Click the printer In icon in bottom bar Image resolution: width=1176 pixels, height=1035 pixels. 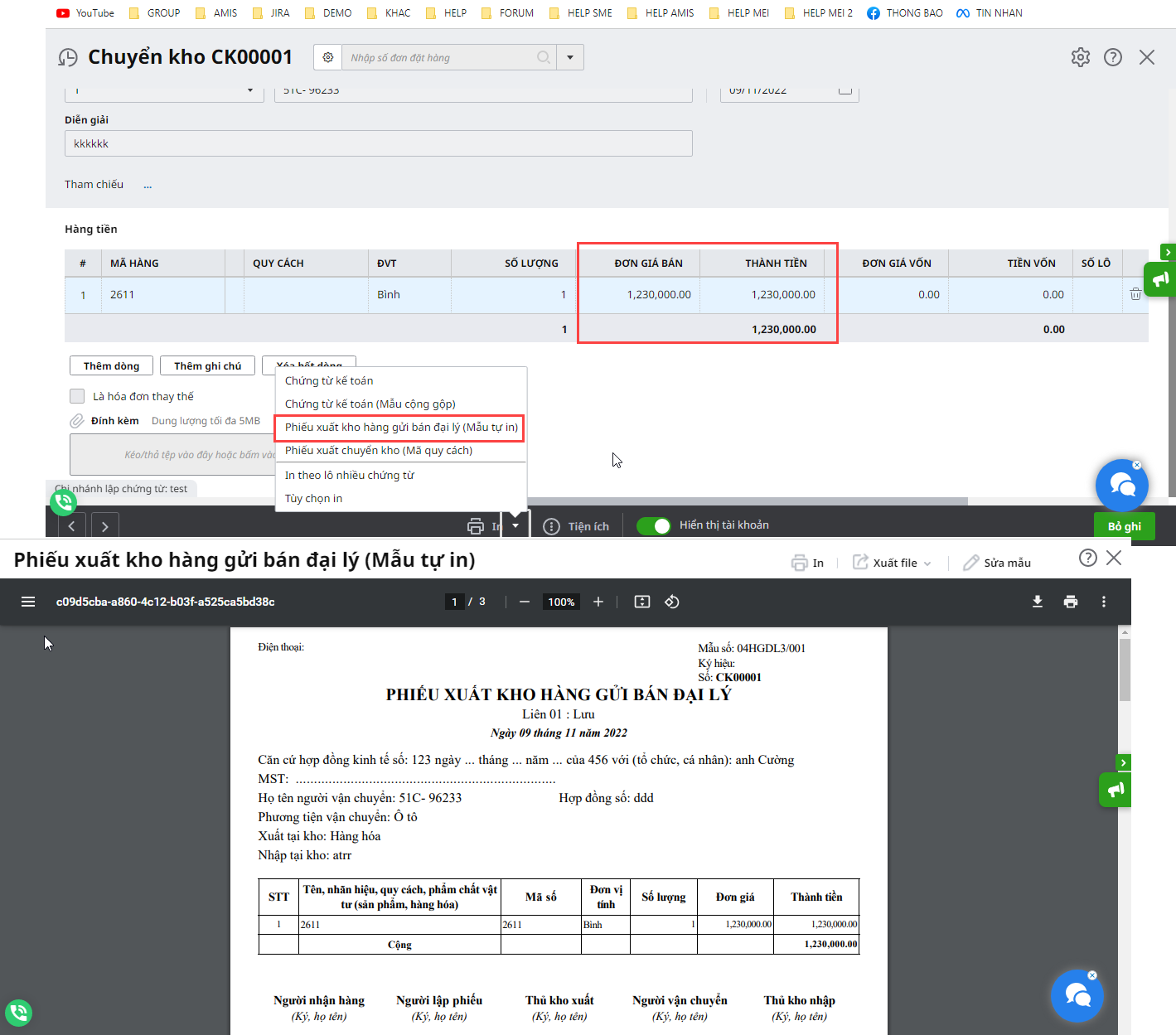[x=476, y=526]
